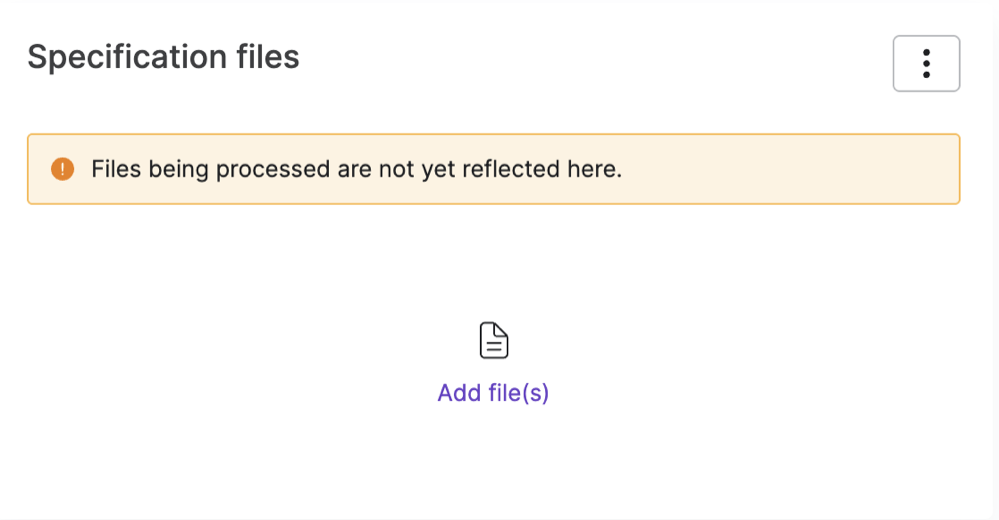Expand the kebab menu beside Specification files
The width and height of the screenshot is (999, 520).
pyautogui.click(x=926, y=64)
